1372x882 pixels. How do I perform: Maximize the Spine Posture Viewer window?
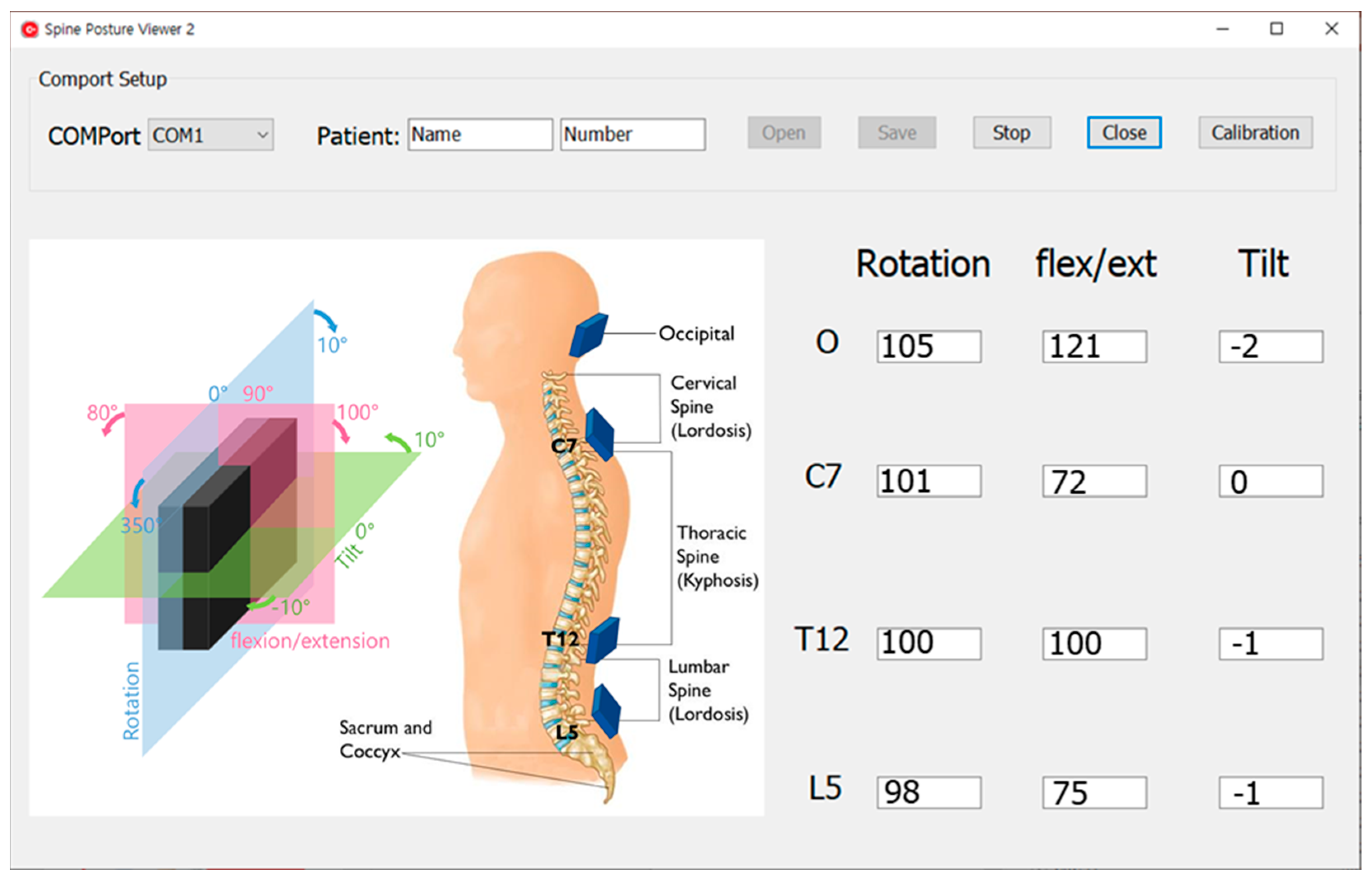click(1276, 28)
